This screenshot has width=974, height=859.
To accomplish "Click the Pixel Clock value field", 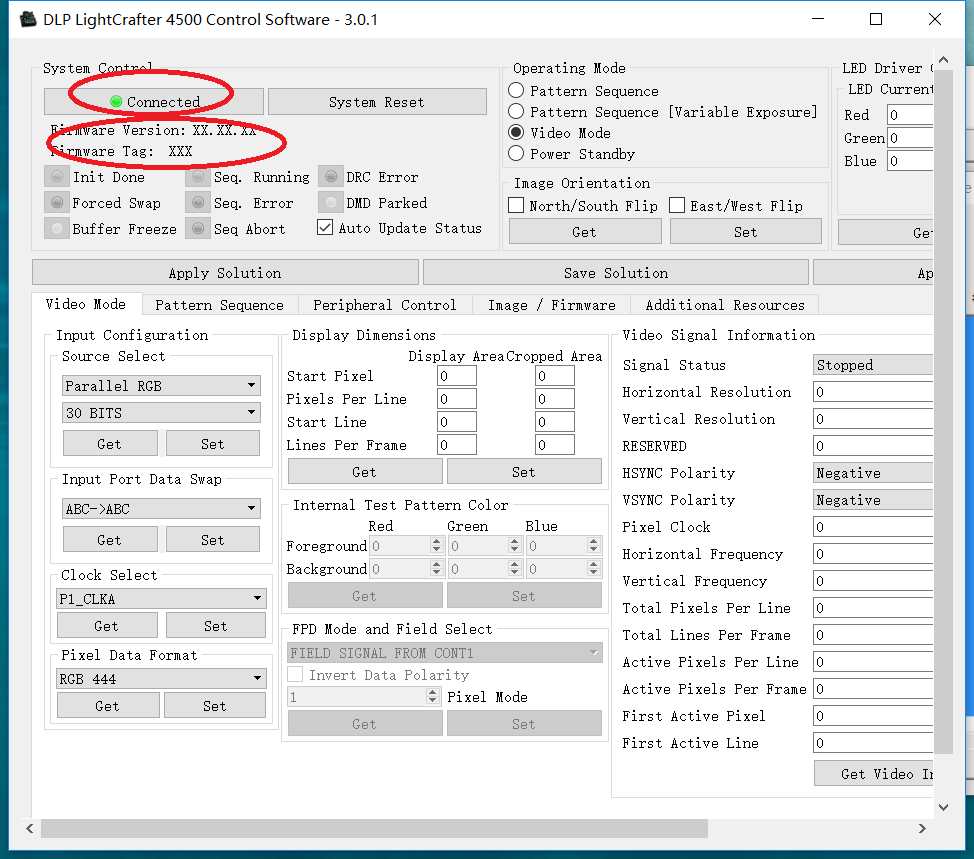I will [x=873, y=527].
